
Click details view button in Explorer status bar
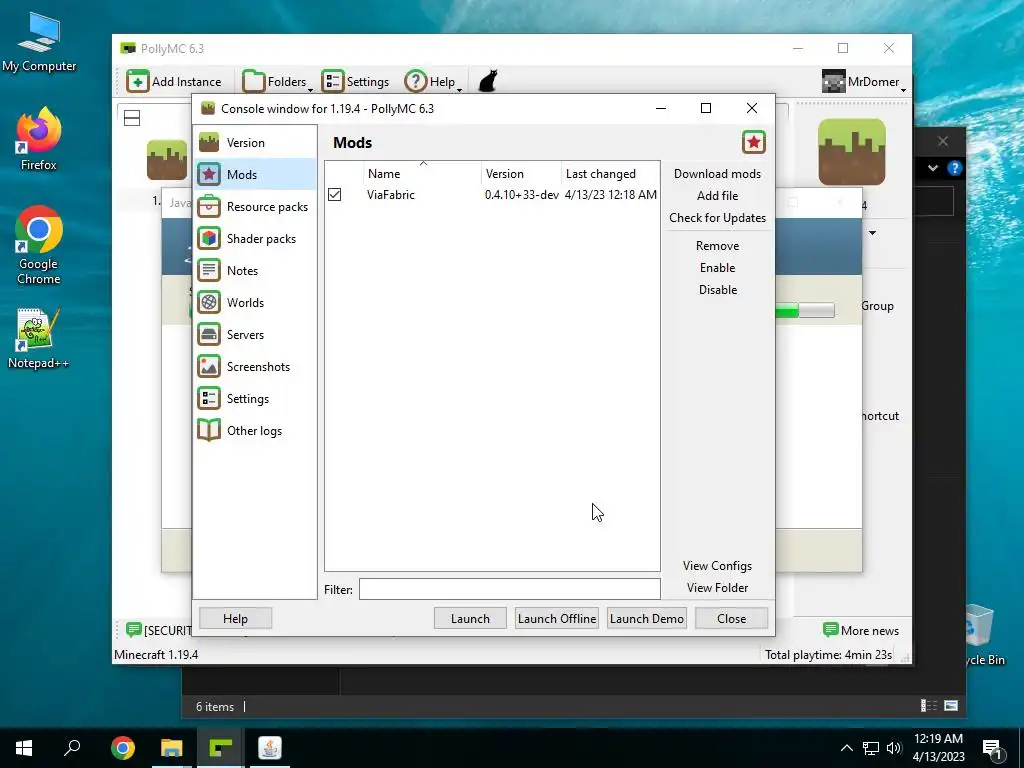(x=929, y=705)
